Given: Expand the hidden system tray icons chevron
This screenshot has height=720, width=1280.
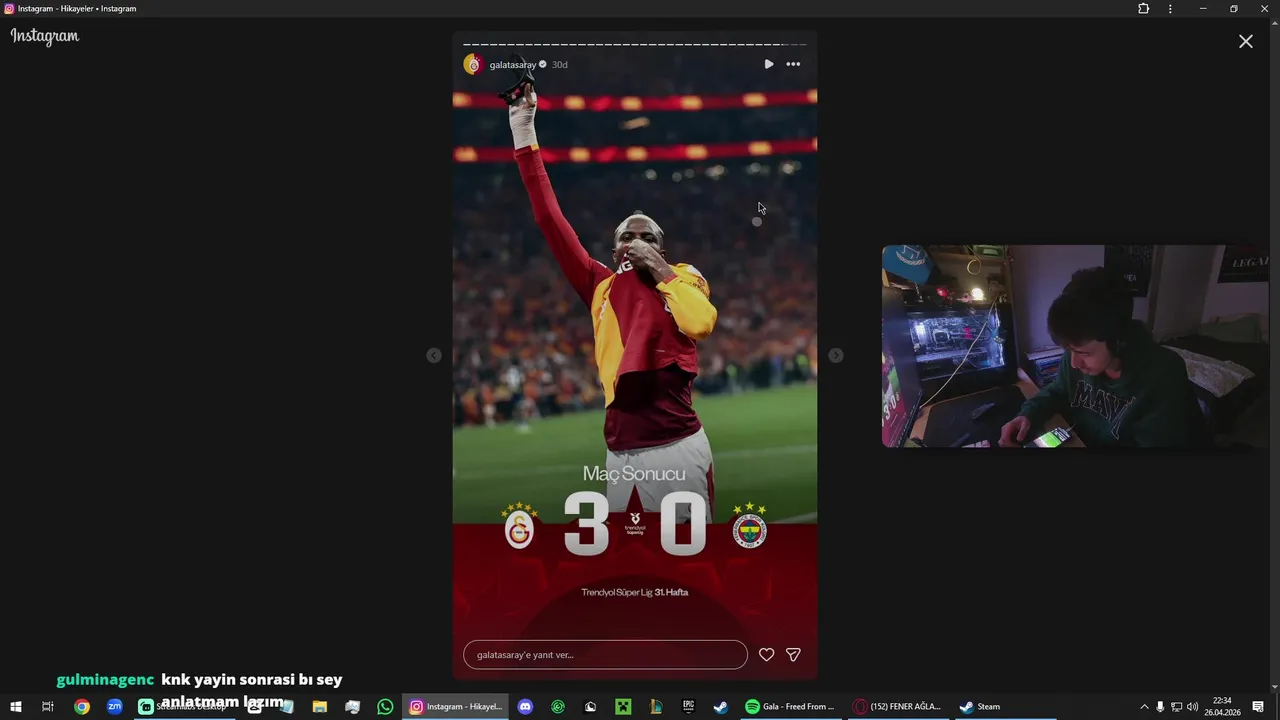Looking at the screenshot, I should (1144, 707).
